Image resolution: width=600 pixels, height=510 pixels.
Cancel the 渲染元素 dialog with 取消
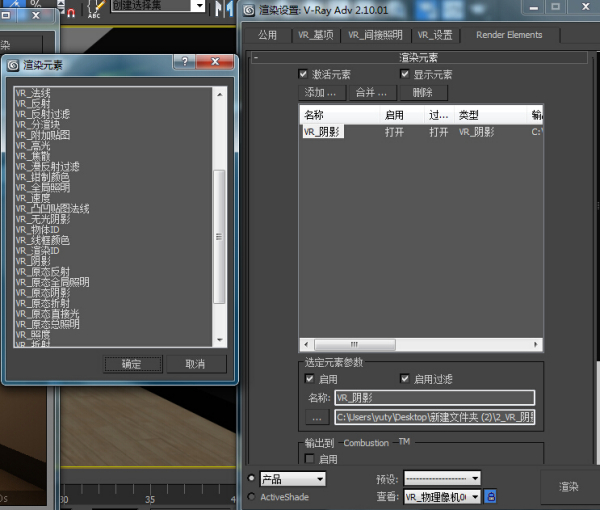click(x=196, y=364)
